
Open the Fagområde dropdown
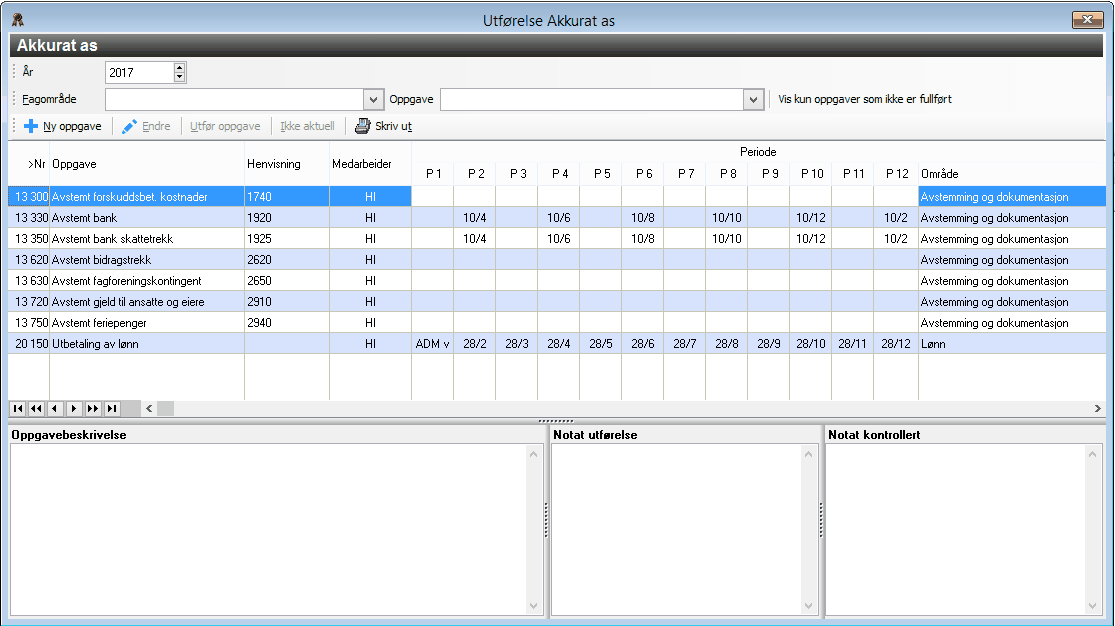tap(373, 100)
